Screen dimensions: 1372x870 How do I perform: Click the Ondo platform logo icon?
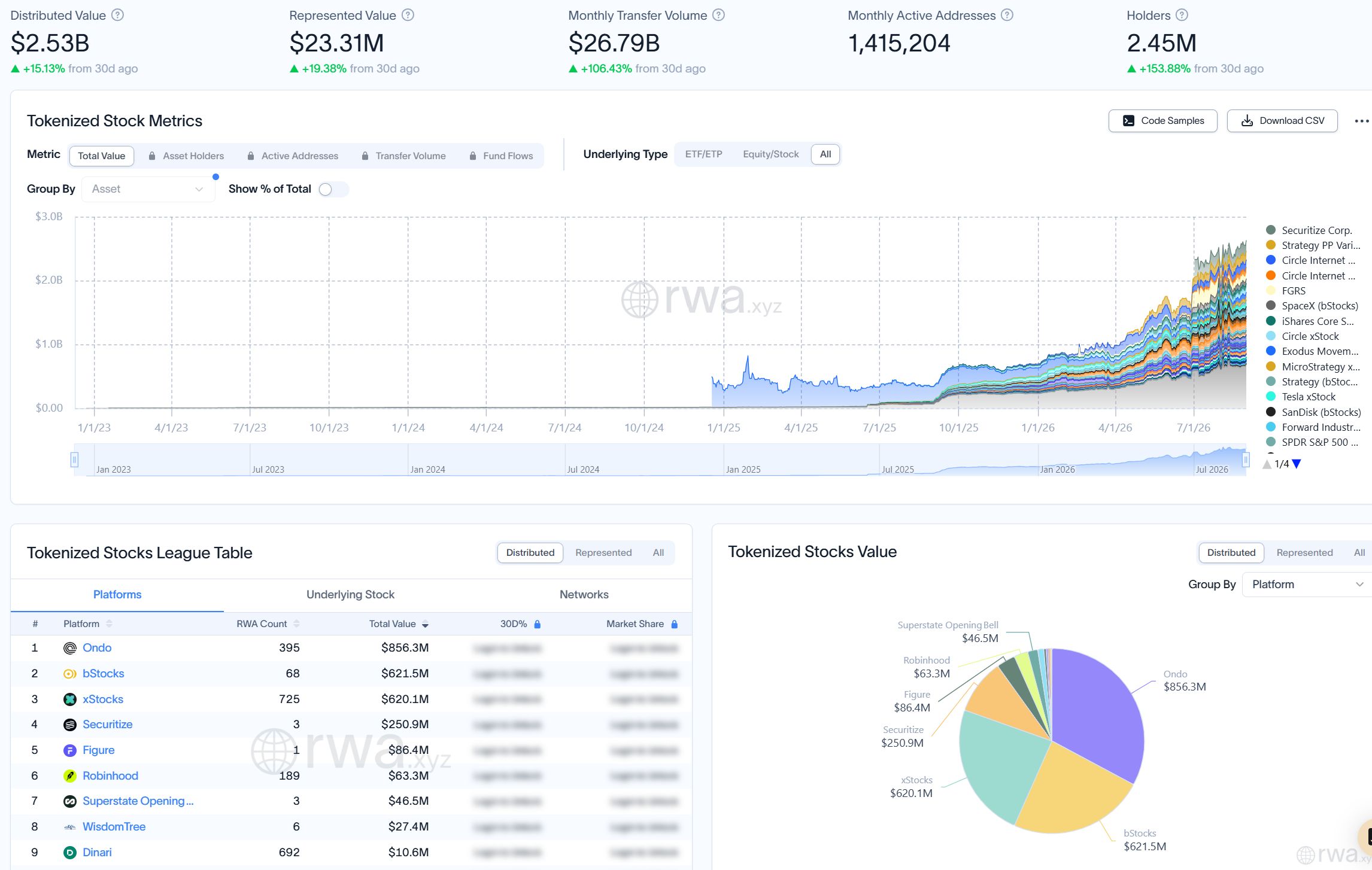(70, 648)
